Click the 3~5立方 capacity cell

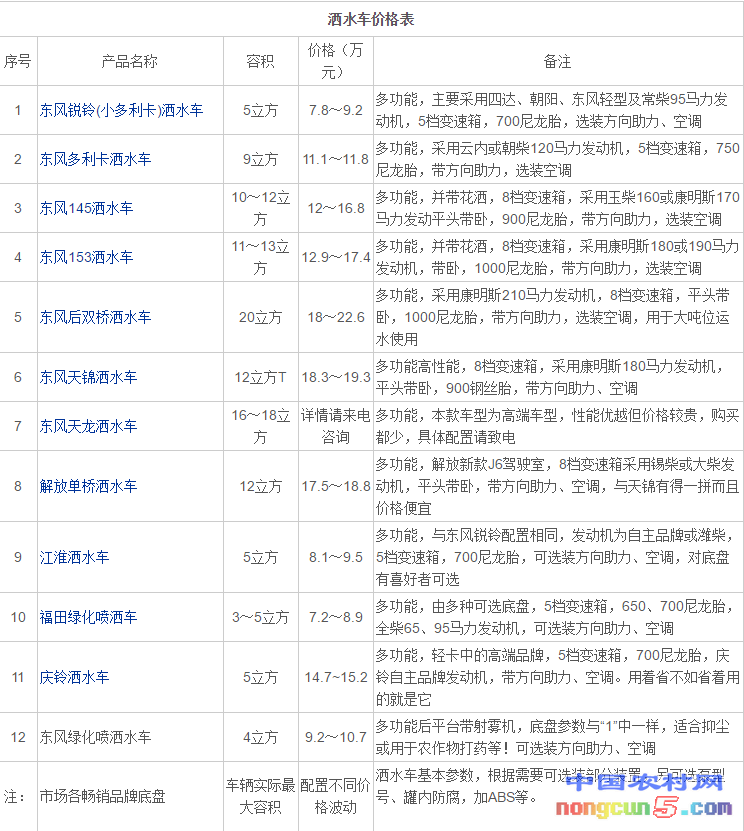[260, 617]
